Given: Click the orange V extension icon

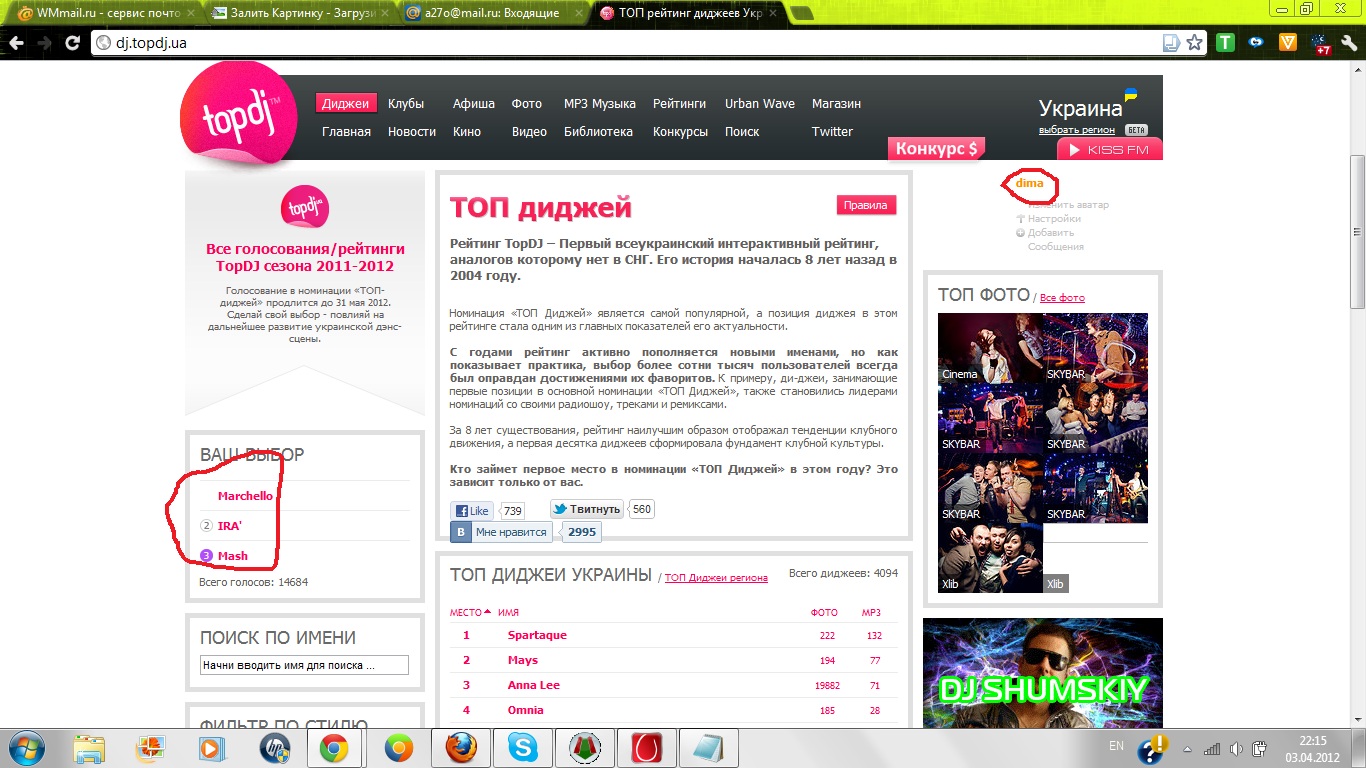Looking at the screenshot, I should point(1288,43).
